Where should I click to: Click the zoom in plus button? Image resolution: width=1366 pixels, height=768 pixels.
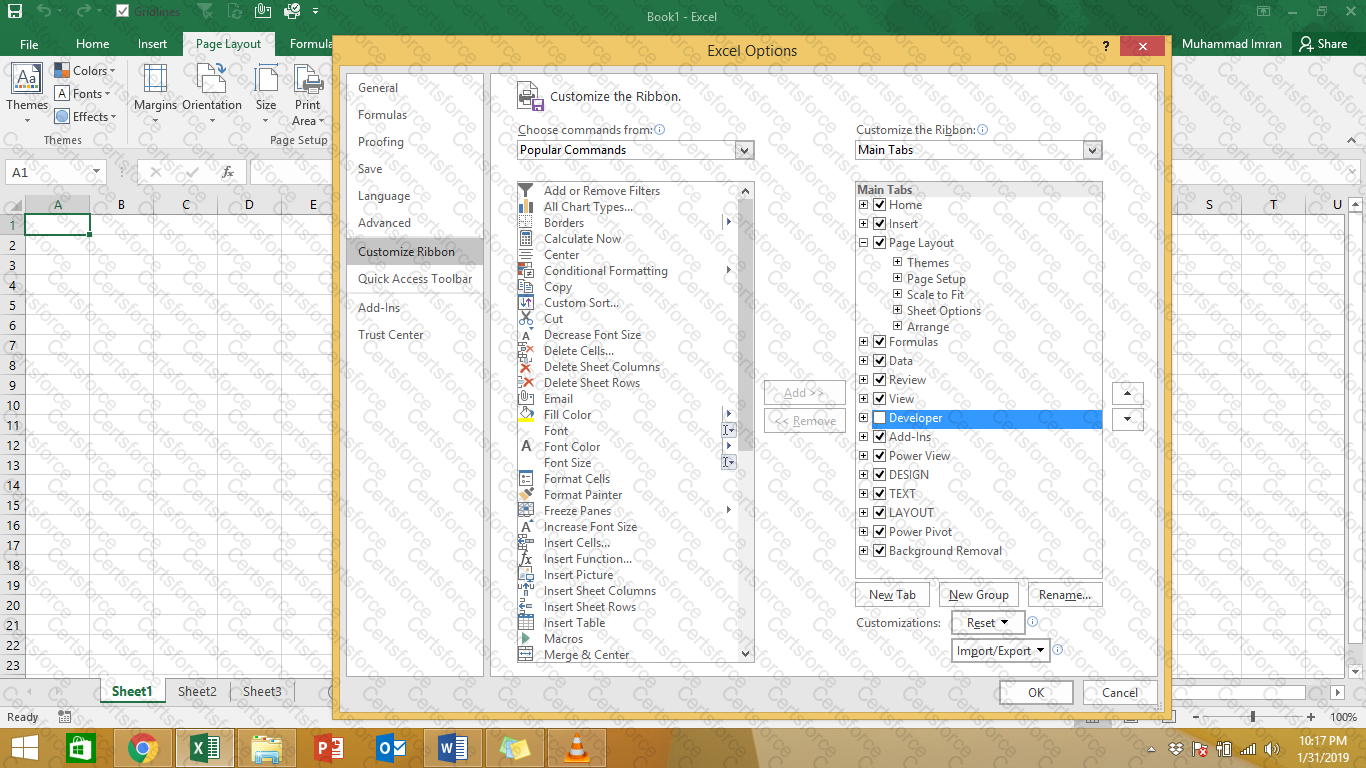1313,717
